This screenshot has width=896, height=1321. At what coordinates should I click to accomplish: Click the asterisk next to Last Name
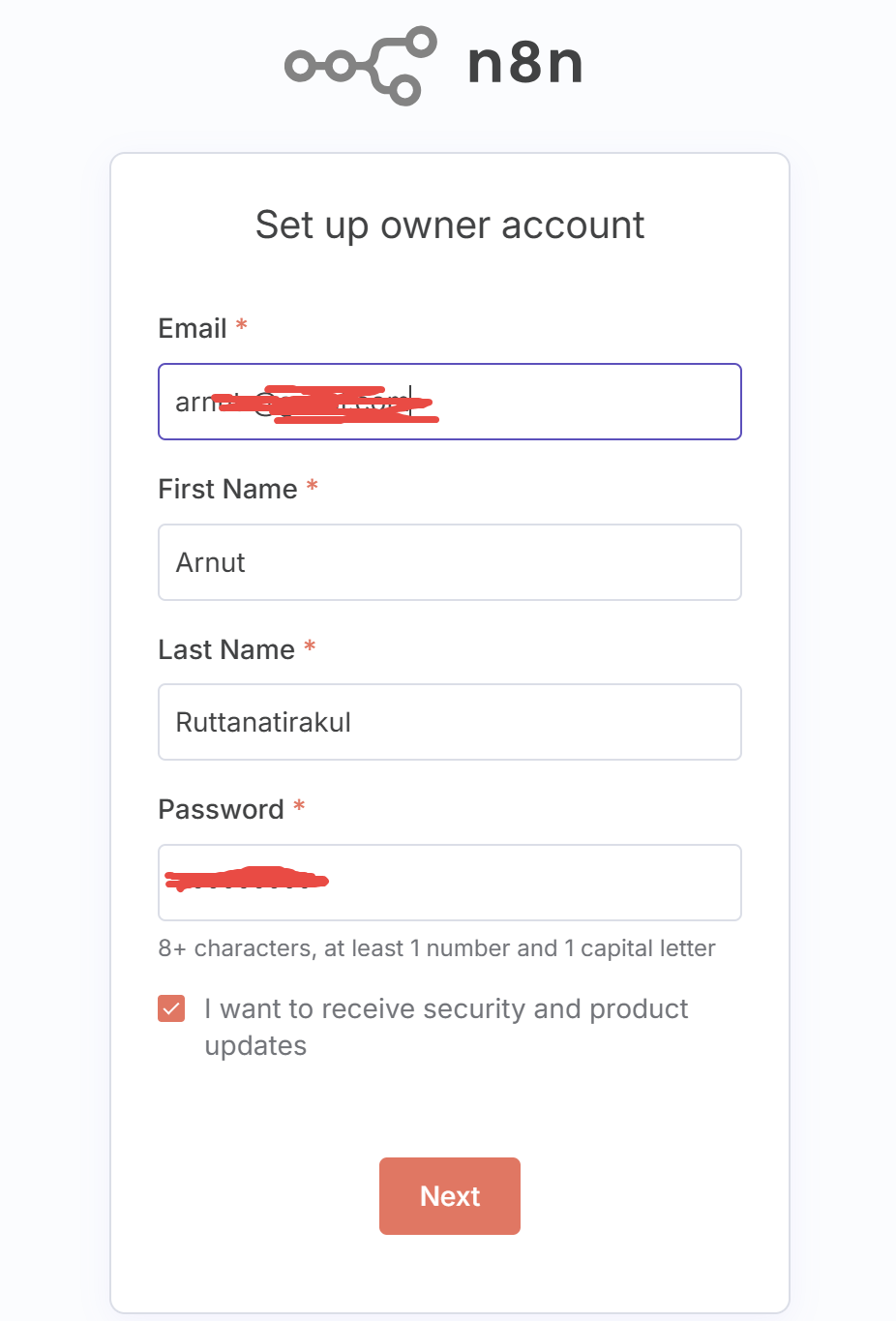pos(310,648)
